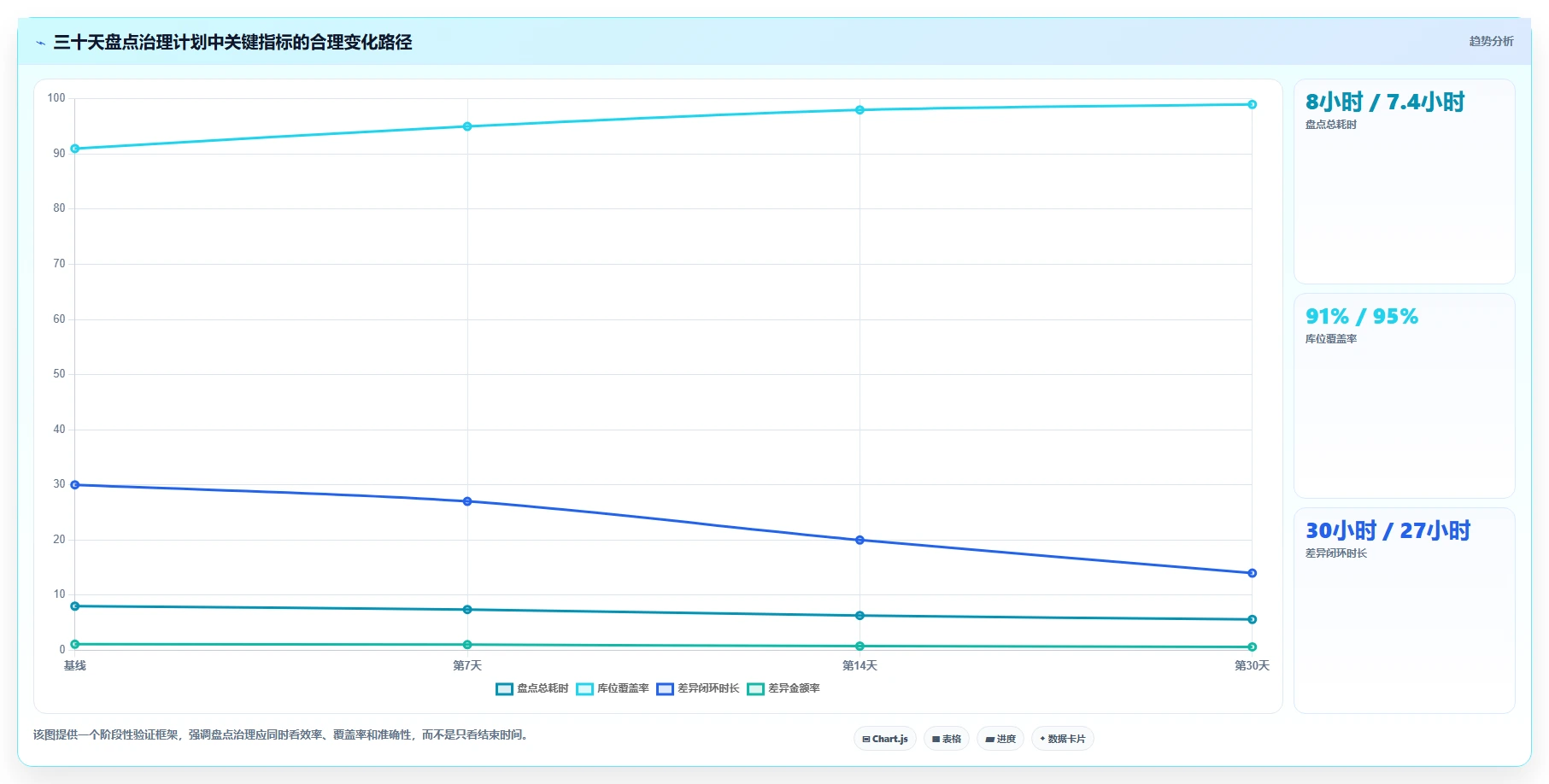Toggle the 差异金额率 legend label
Viewport: 1549px width, 784px height.
pyautogui.click(x=794, y=688)
